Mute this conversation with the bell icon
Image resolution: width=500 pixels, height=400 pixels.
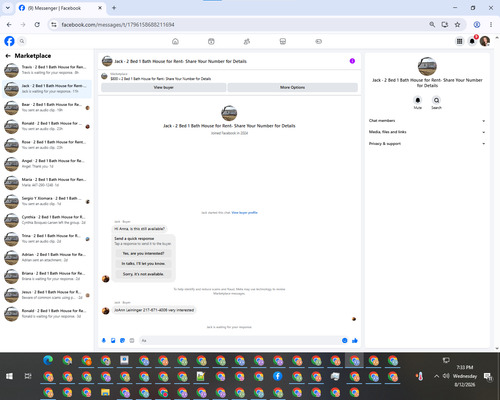click(x=418, y=100)
